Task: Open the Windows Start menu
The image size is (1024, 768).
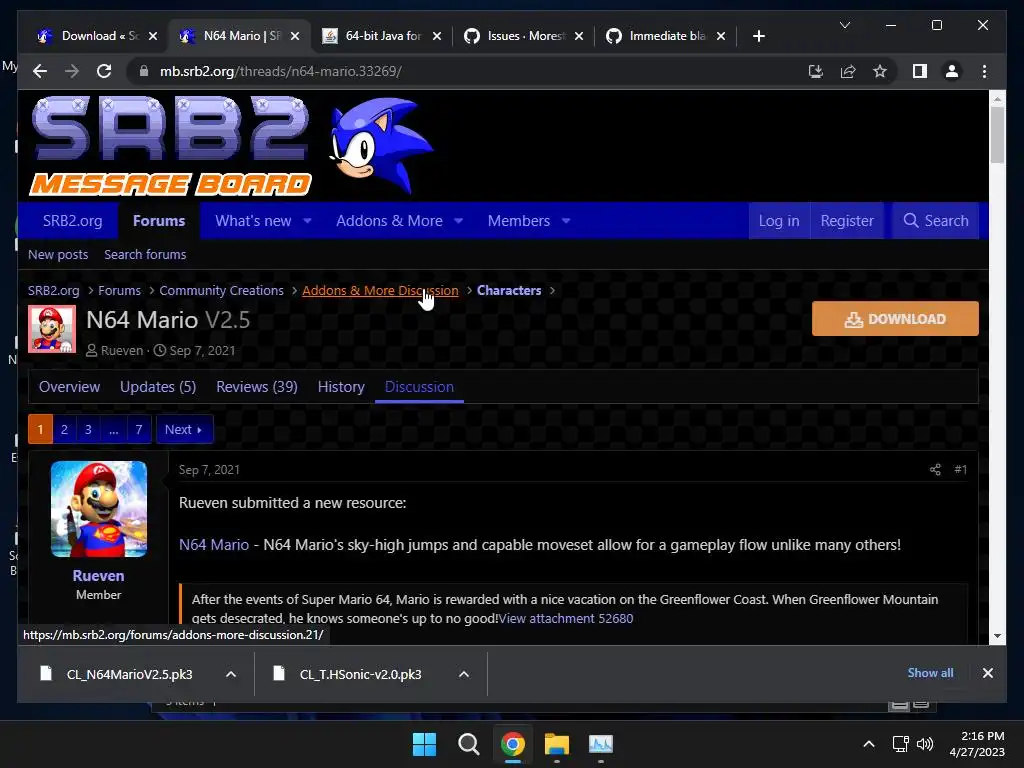Action: 424,744
